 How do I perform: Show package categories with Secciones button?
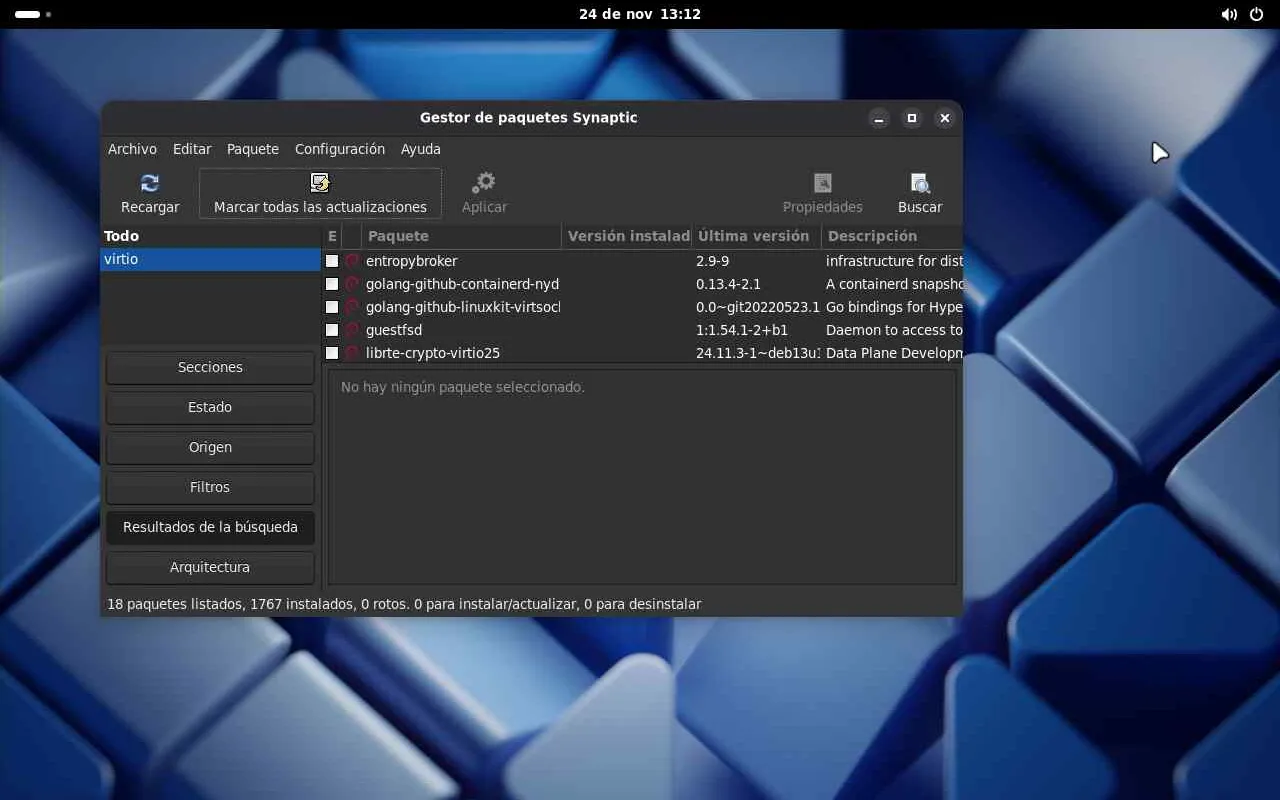(x=210, y=367)
